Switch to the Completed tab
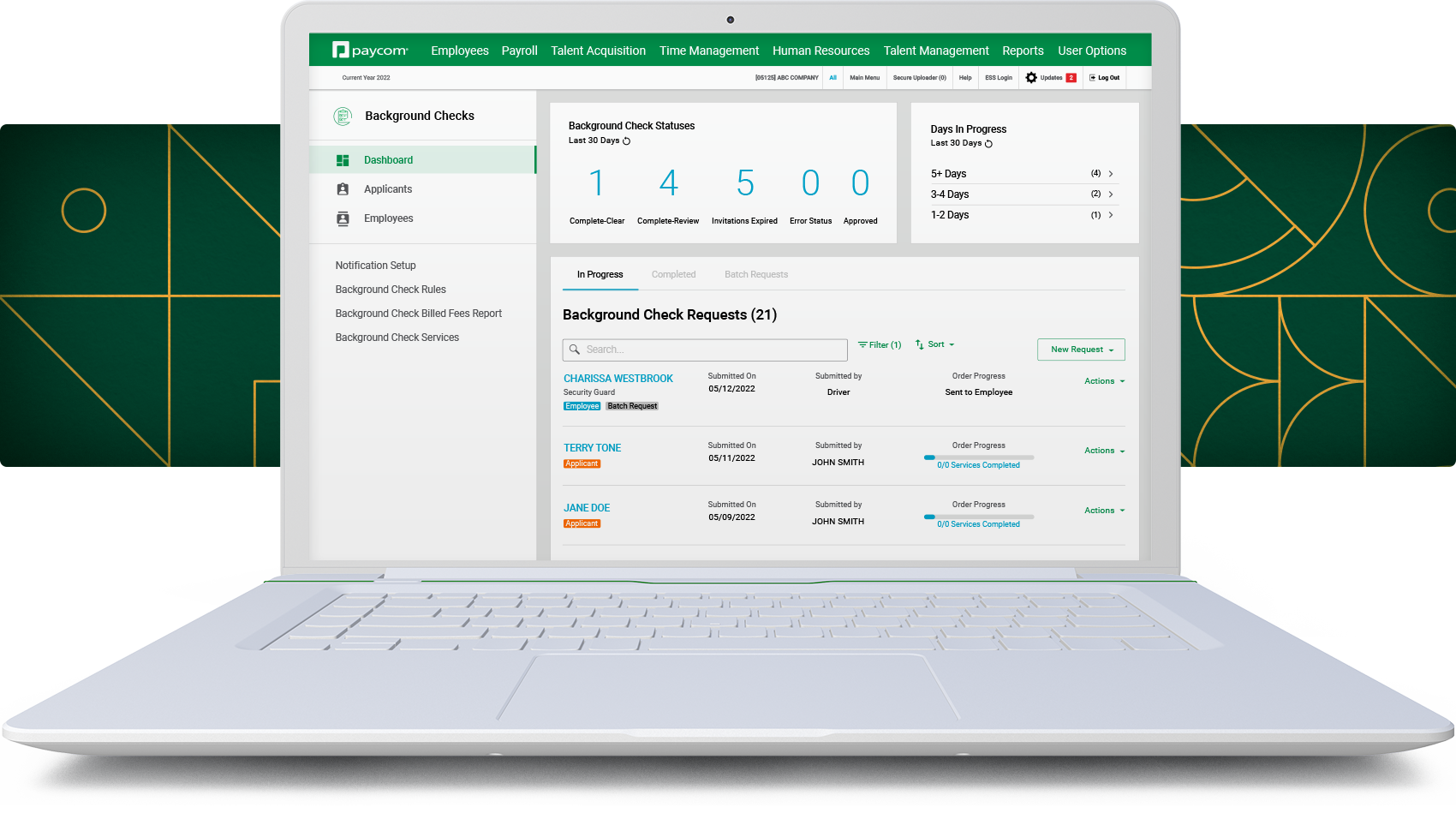 click(x=673, y=275)
